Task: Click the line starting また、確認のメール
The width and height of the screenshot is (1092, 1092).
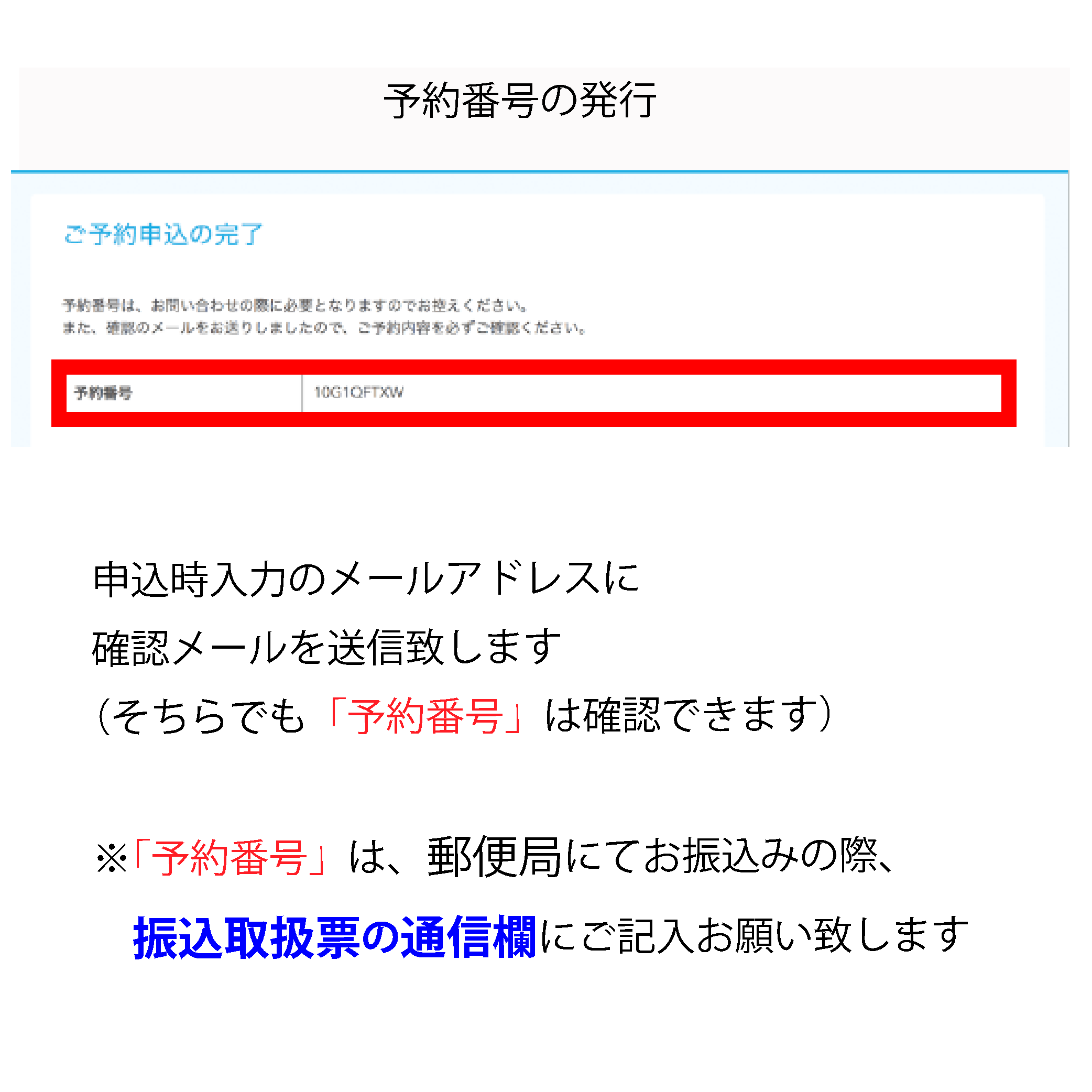Action: 325,328
